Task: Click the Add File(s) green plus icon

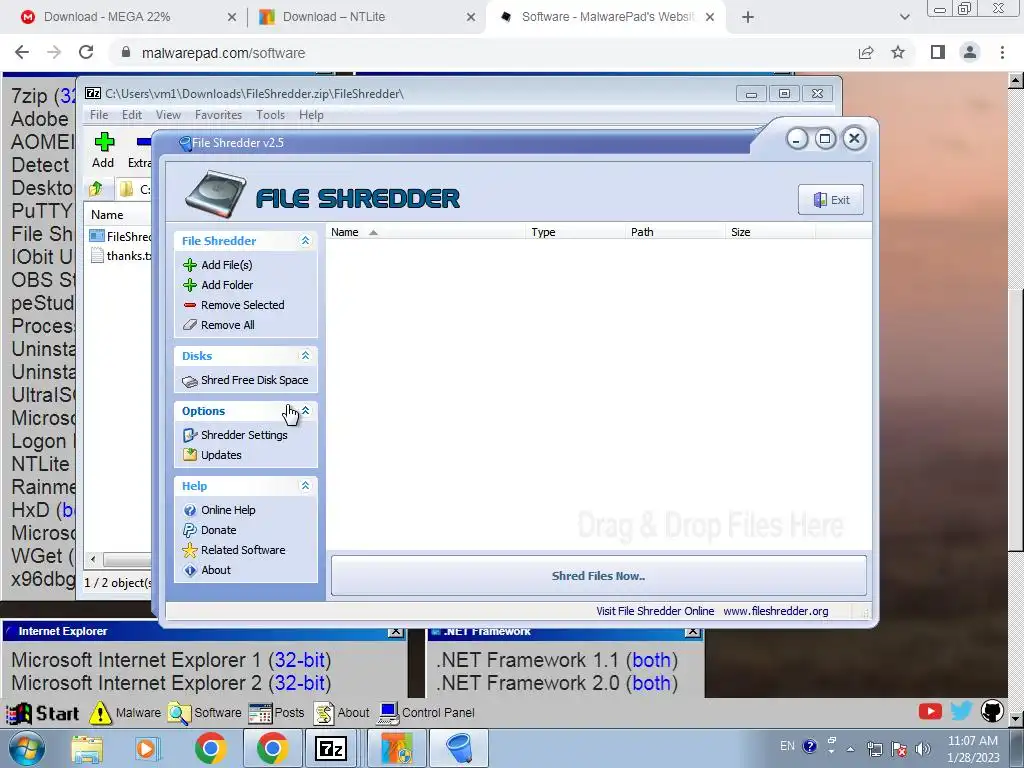Action: 190,265
